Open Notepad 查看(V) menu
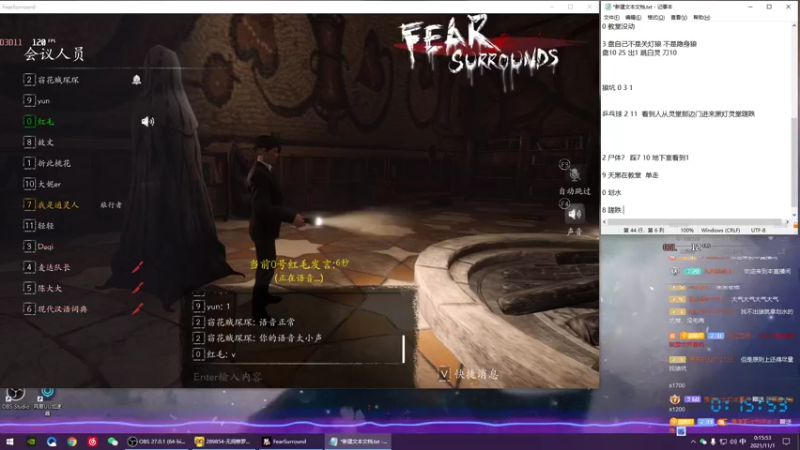 (679, 17)
